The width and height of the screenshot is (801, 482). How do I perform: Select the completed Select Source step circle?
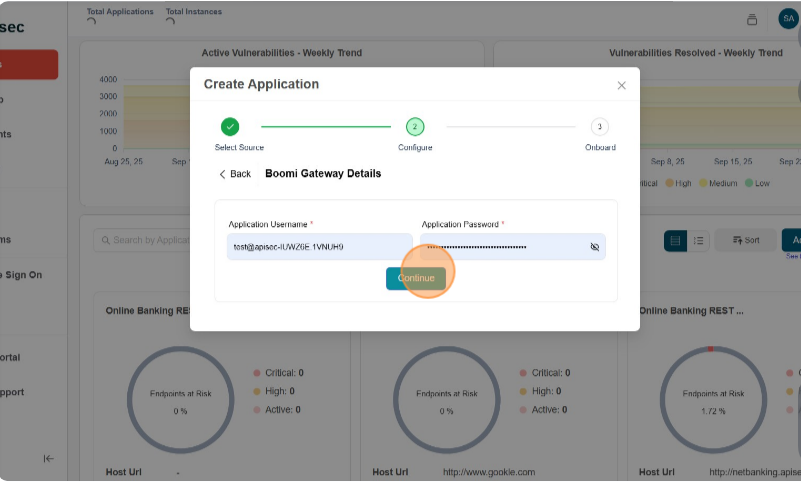(x=230, y=127)
